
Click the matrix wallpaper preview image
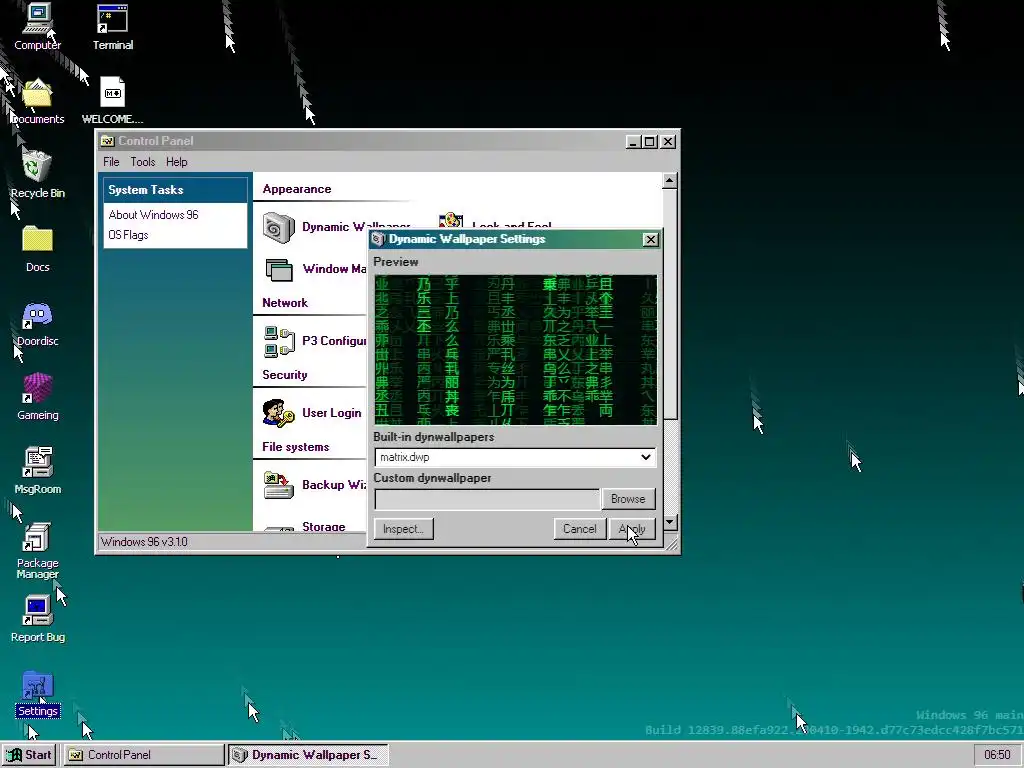pyautogui.click(x=516, y=350)
